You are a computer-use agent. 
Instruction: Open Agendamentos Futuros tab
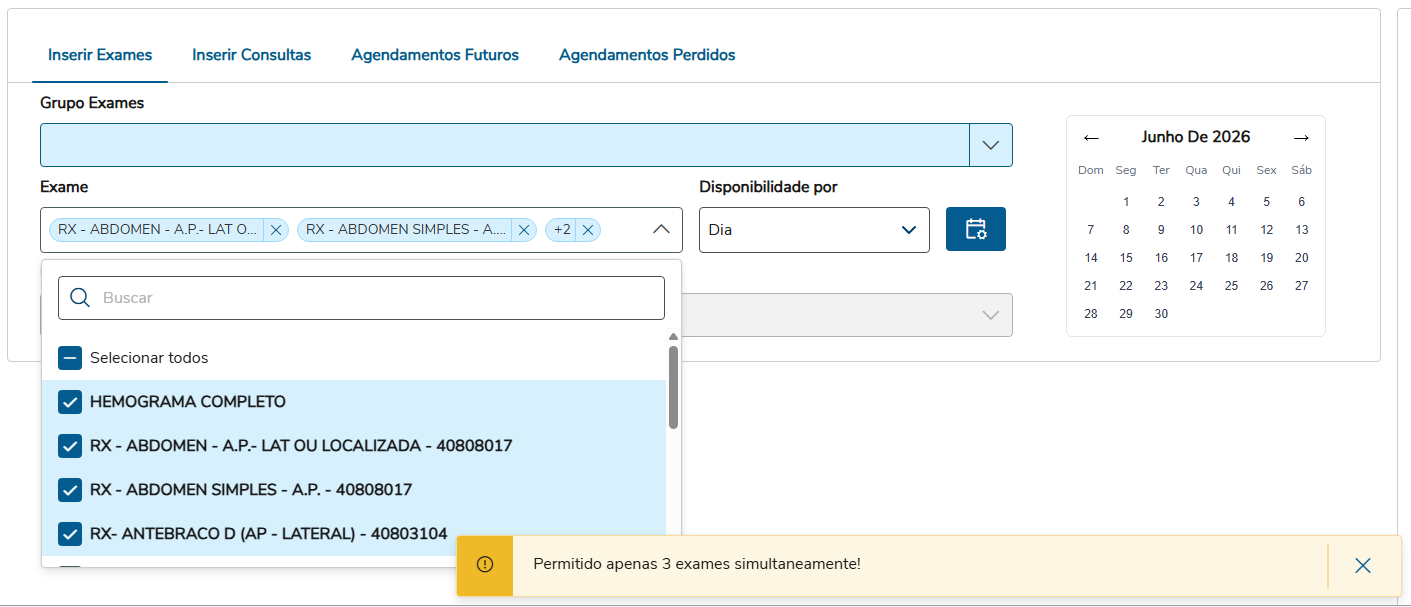pyautogui.click(x=435, y=55)
